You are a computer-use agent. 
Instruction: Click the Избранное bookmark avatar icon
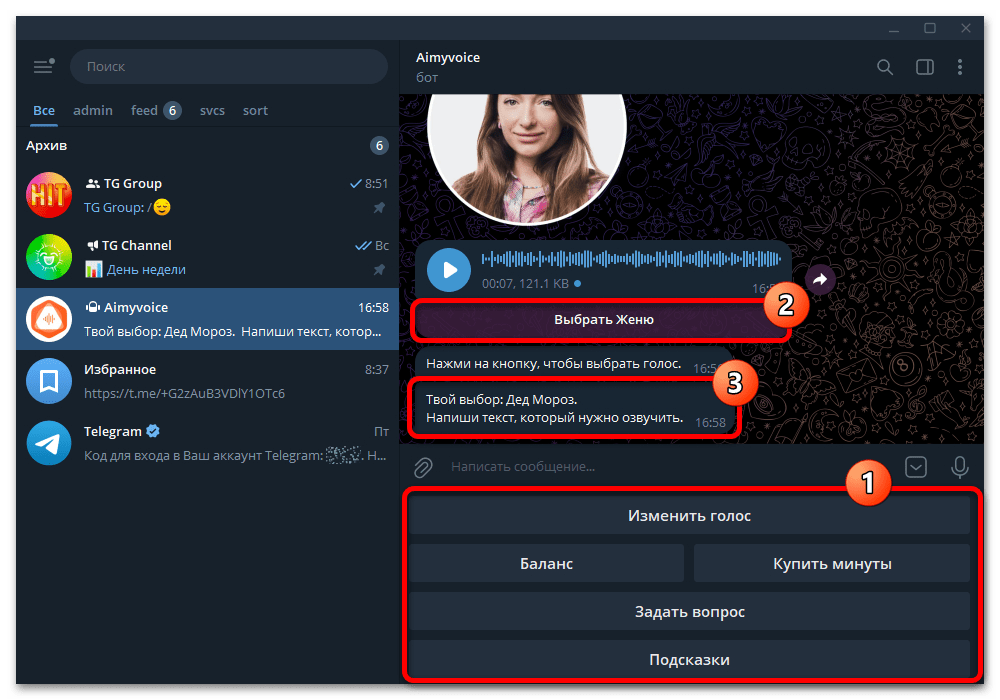click(49, 381)
